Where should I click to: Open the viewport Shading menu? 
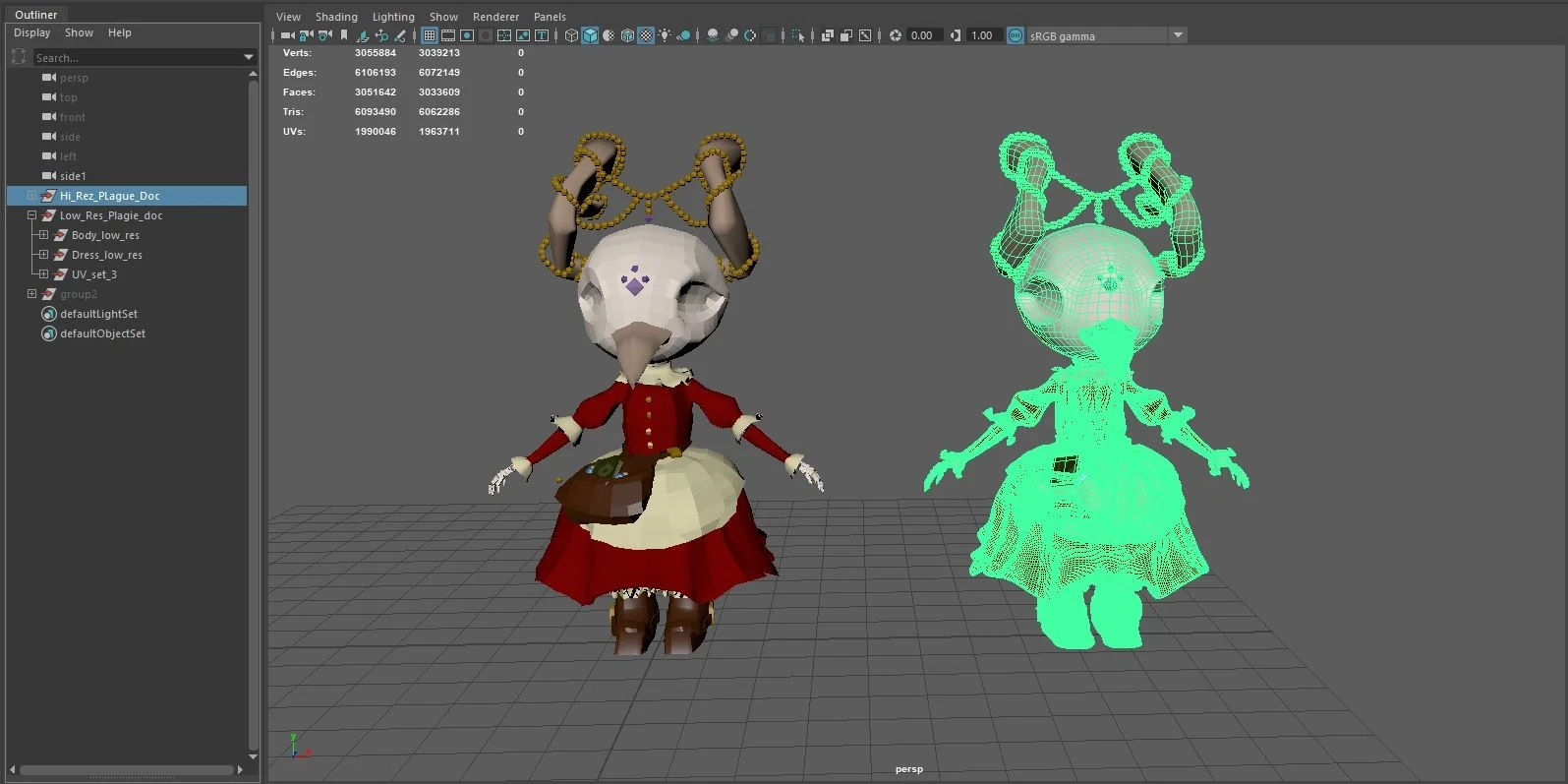336,17
